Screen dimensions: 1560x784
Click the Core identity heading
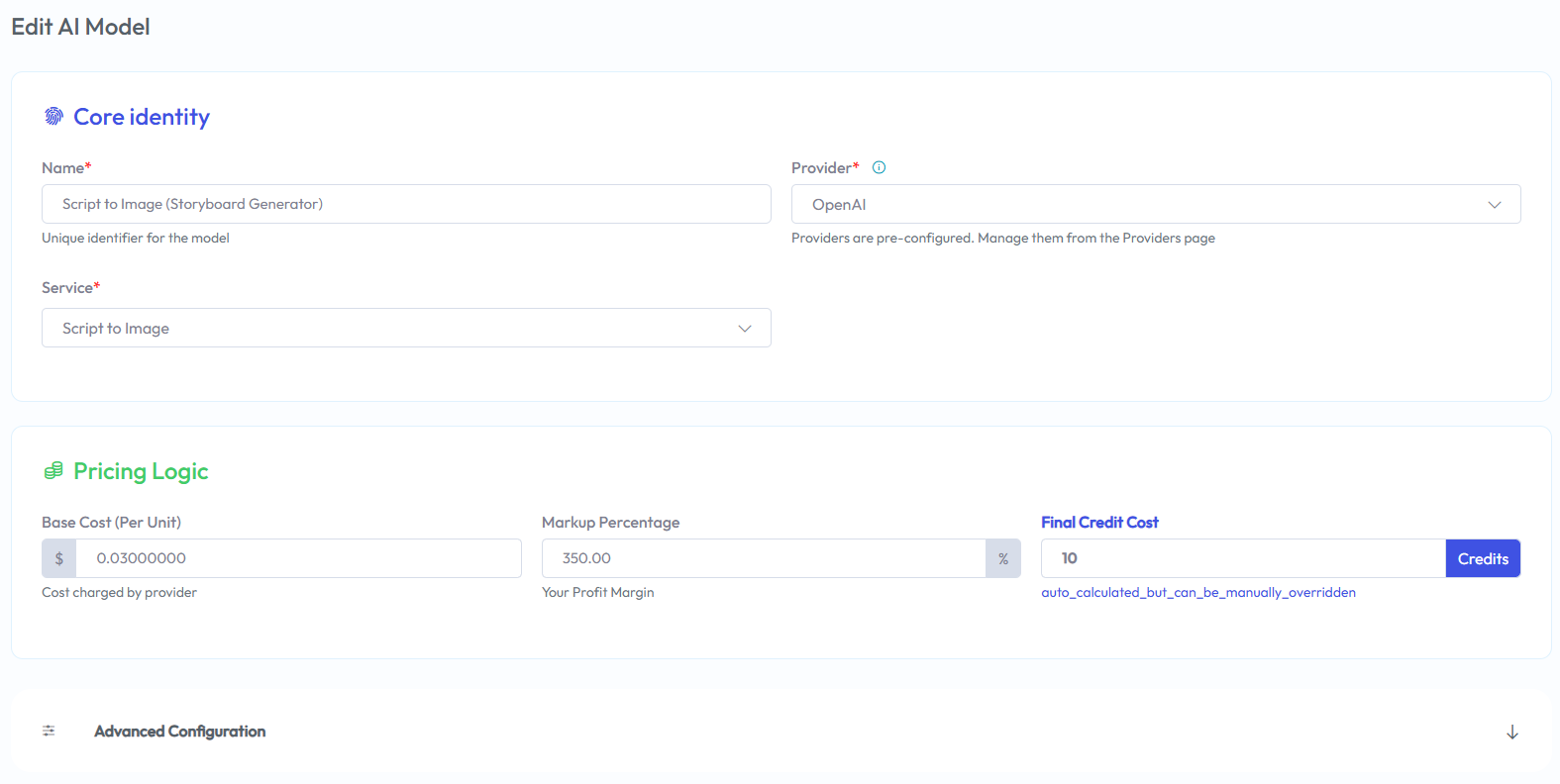point(142,117)
